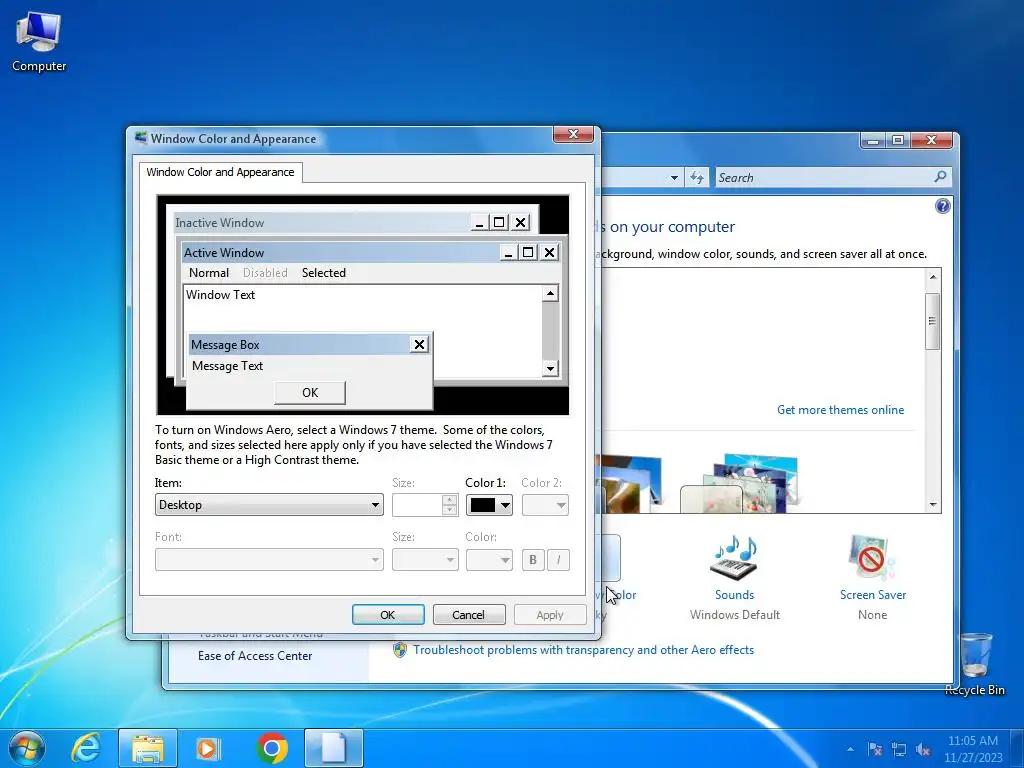1024x768 pixels.
Task: Click the muted volume tray icon
Action: [x=923, y=749]
